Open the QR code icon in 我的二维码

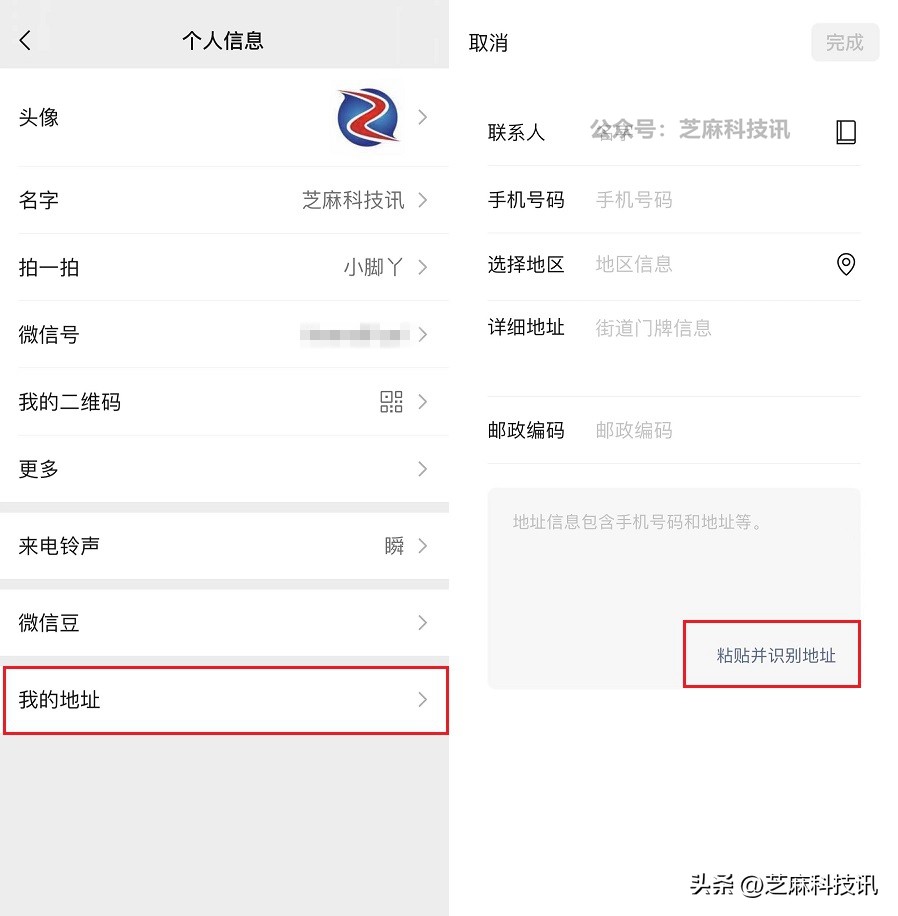pyautogui.click(x=391, y=402)
